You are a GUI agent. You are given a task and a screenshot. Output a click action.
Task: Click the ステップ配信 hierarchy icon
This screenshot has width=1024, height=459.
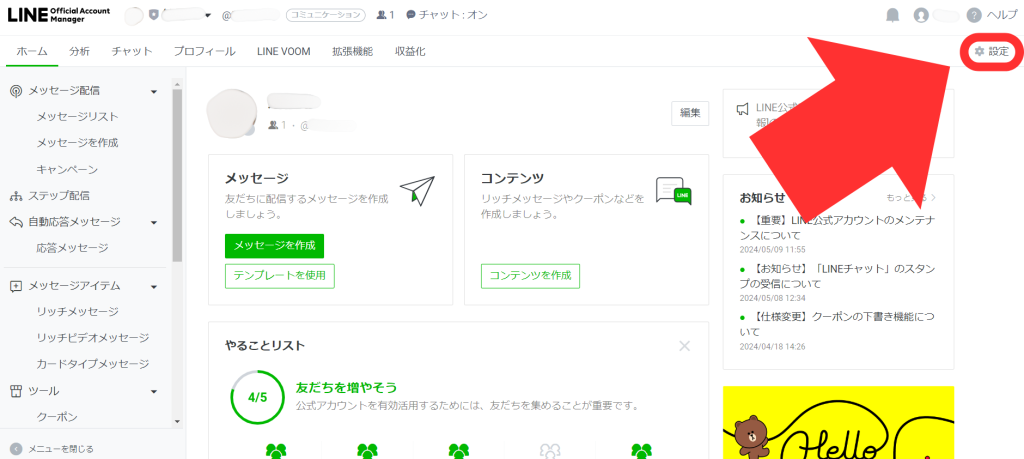[16, 196]
